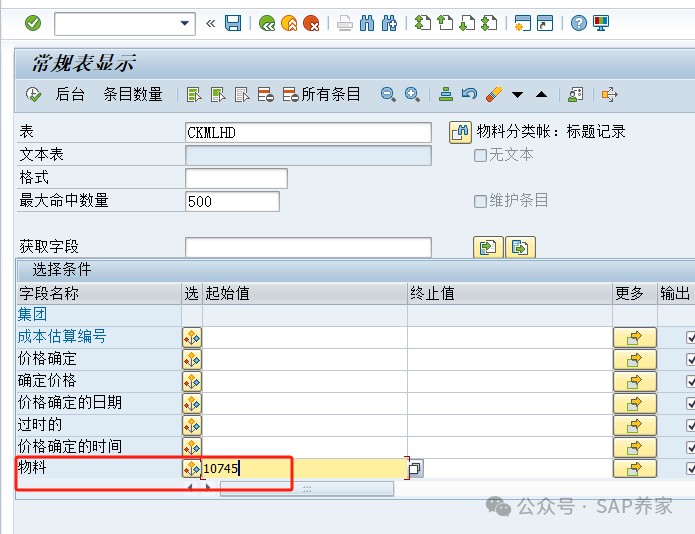Open multiple selection for 成本估算编号 row
695x534 pixels.
tap(634, 338)
